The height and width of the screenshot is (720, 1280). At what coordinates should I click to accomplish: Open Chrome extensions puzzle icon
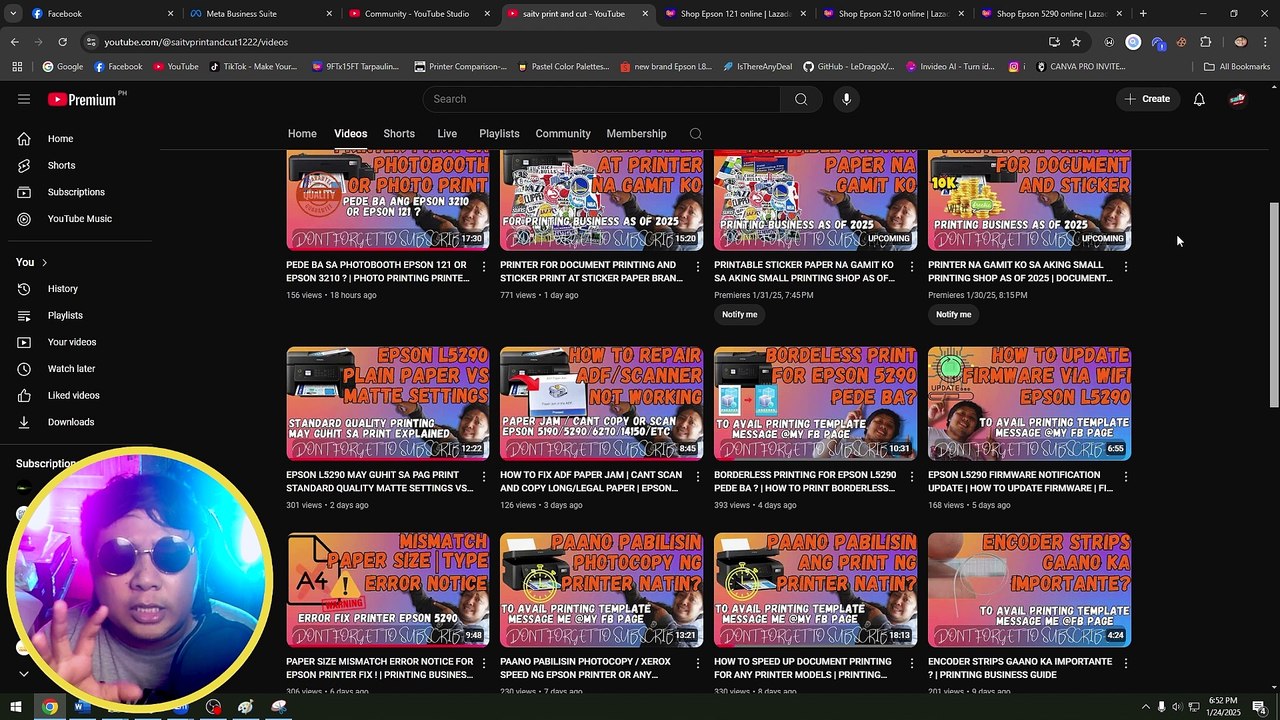1206,42
